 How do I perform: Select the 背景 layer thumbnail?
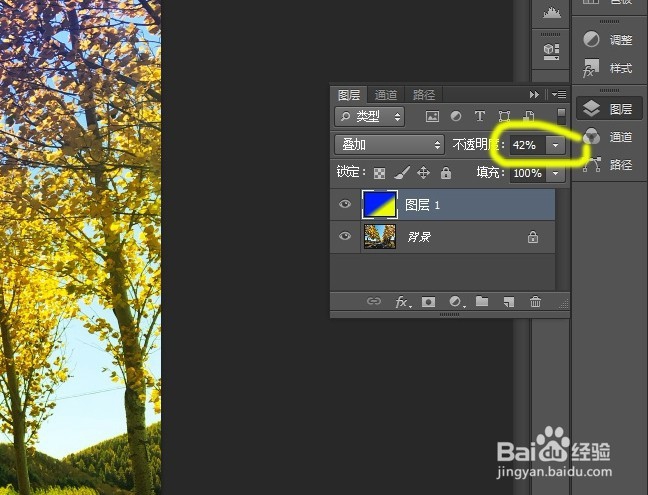point(380,237)
